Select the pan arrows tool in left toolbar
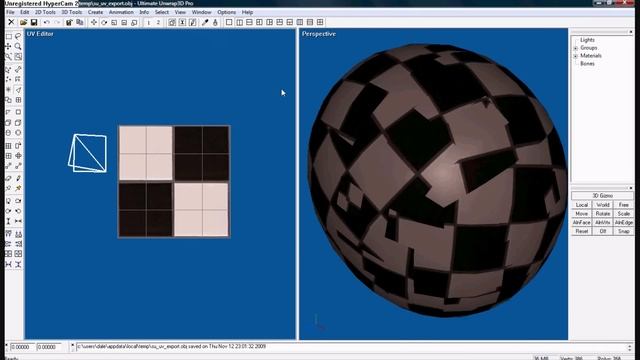The height and width of the screenshot is (360, 640). click(x=9, y=47)
